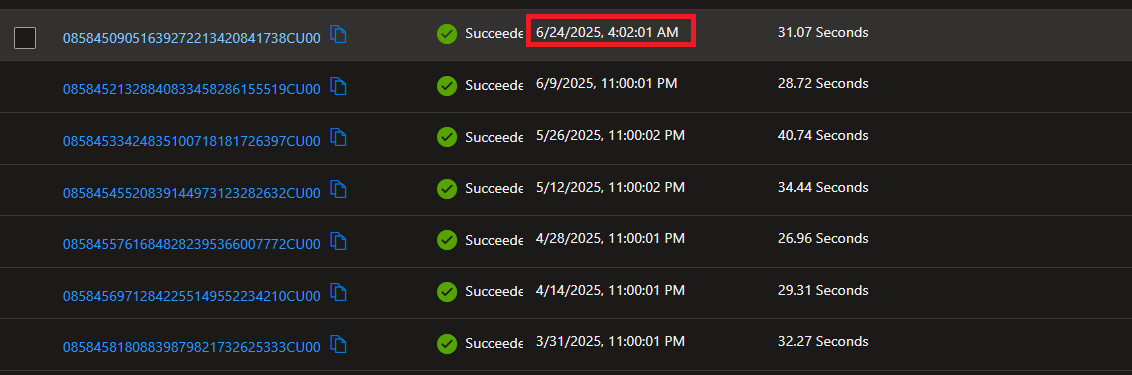This screenshot has width=1132, height=375.
Task: Open the run identifier ending 286155519CU00
Action: (x=191, y=90)
